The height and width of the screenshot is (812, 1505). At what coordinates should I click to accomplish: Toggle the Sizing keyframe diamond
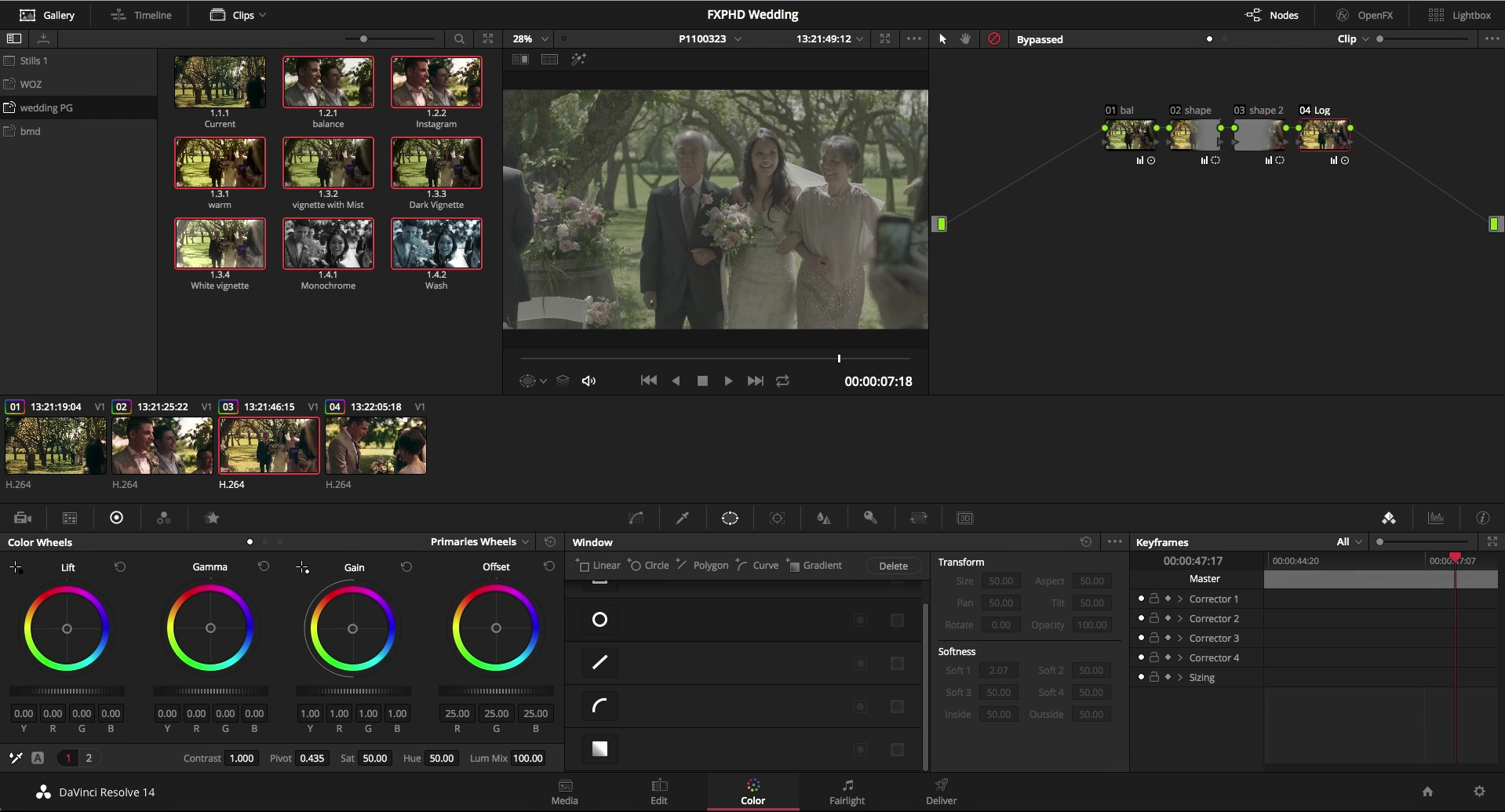point(1168,677)
